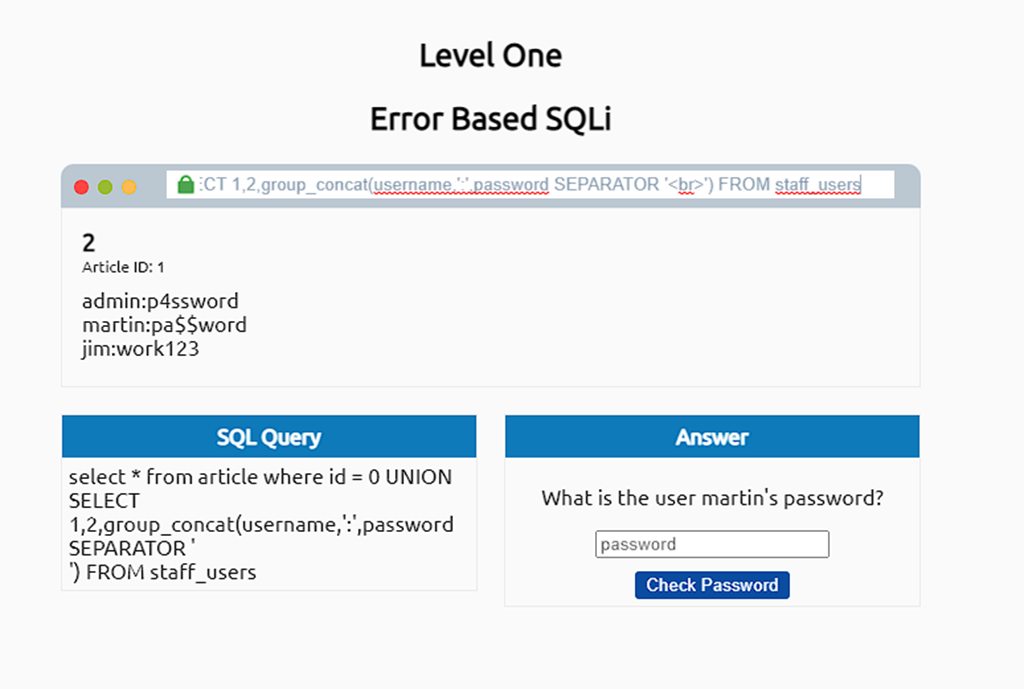1024x689 pixels.
Task: Click the SQL Query panel header
Action: point(269,436)
